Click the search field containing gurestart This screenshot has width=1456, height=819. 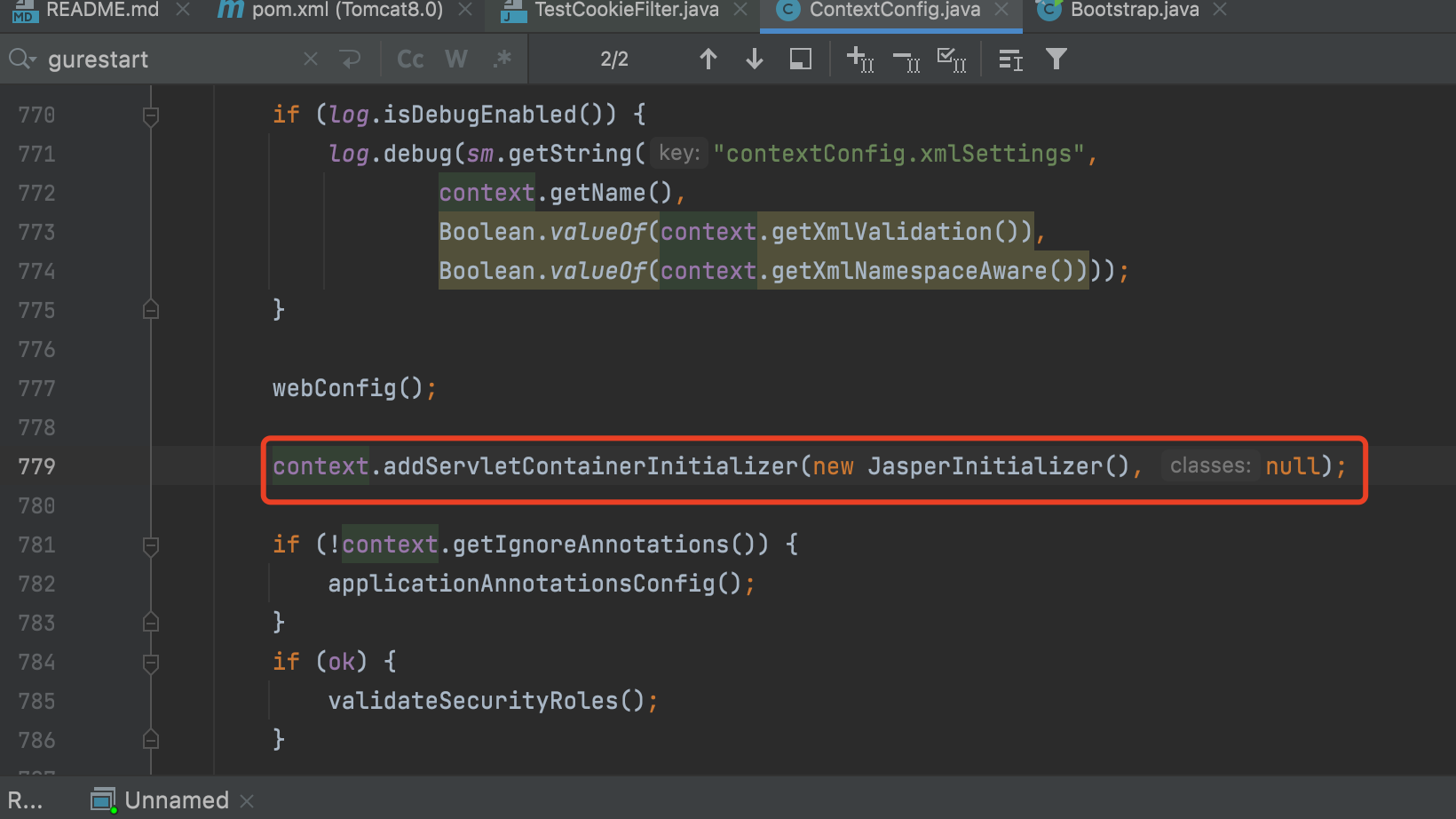169,60
